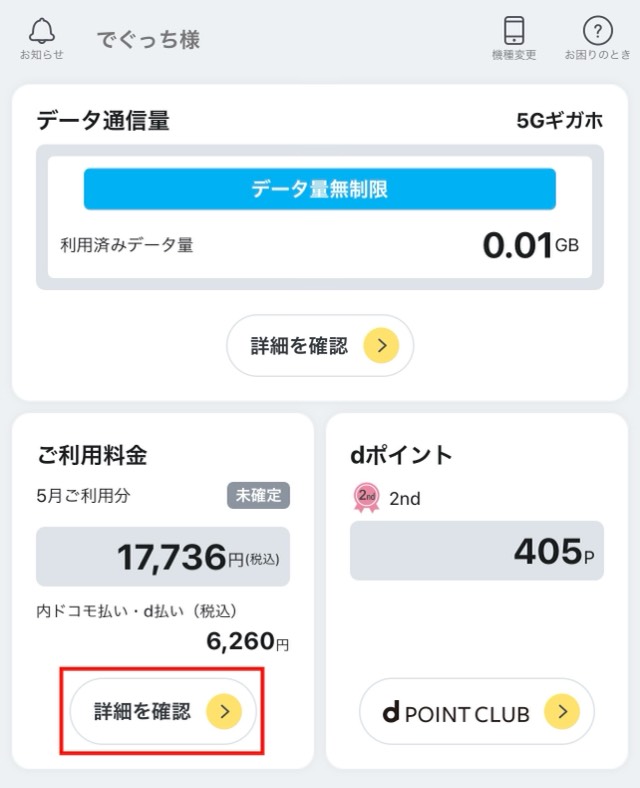This screenshot has height=788, width=640.
Task: Click the blue データ量無制限 bar
Action: (x=319, y=189)
